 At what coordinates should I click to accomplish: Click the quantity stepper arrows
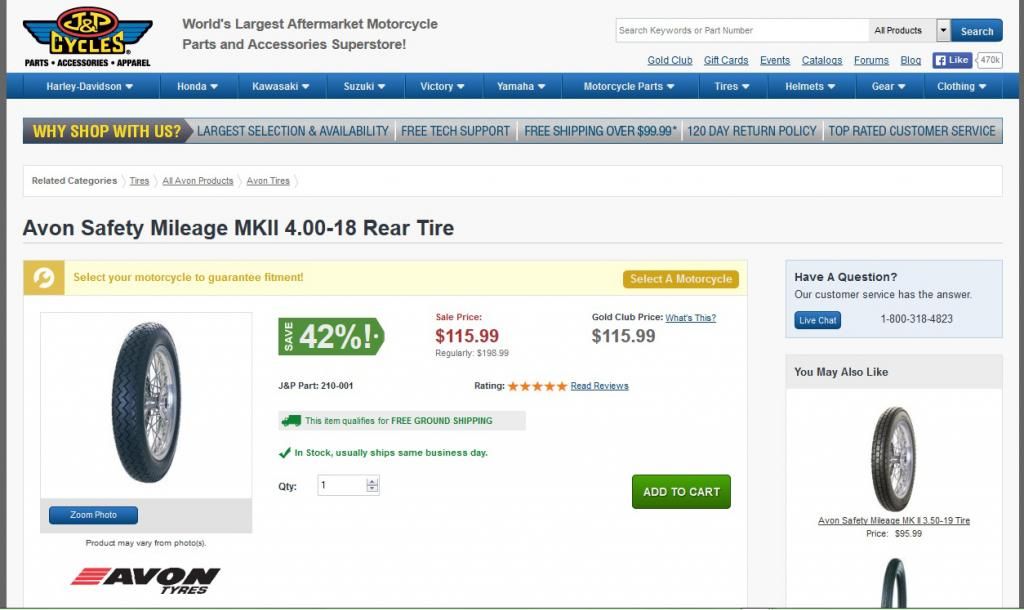[x=373, y=486]
